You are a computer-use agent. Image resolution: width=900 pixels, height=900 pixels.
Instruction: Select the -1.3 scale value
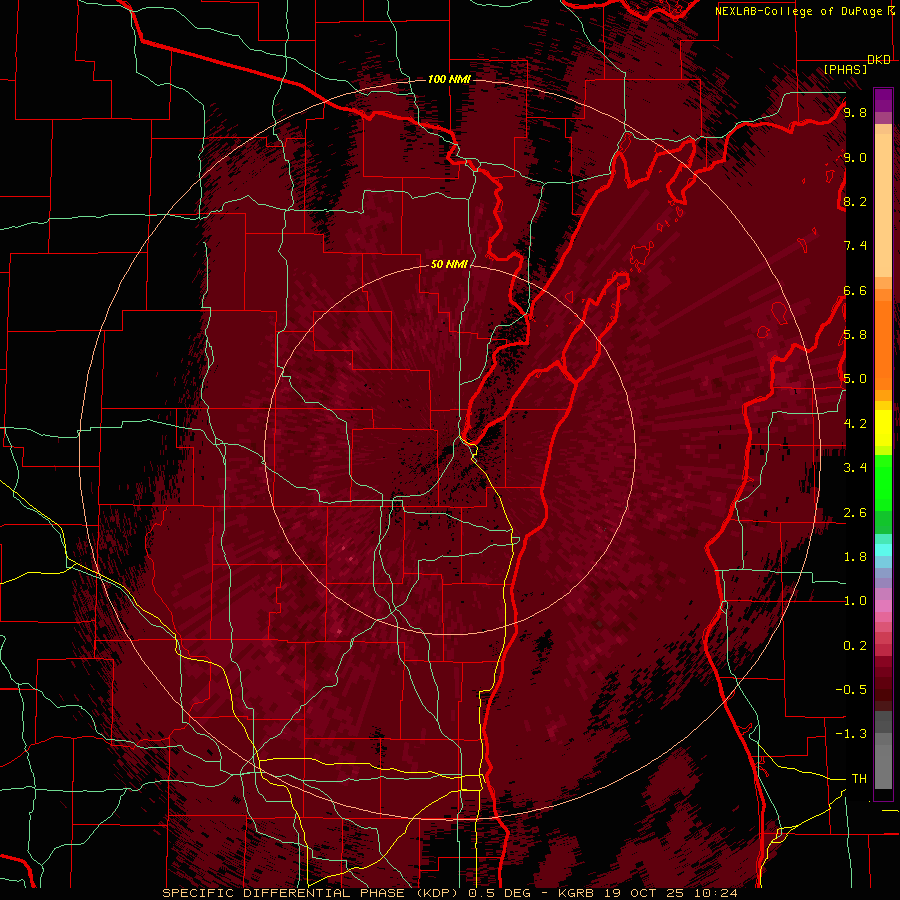[851, 734]
